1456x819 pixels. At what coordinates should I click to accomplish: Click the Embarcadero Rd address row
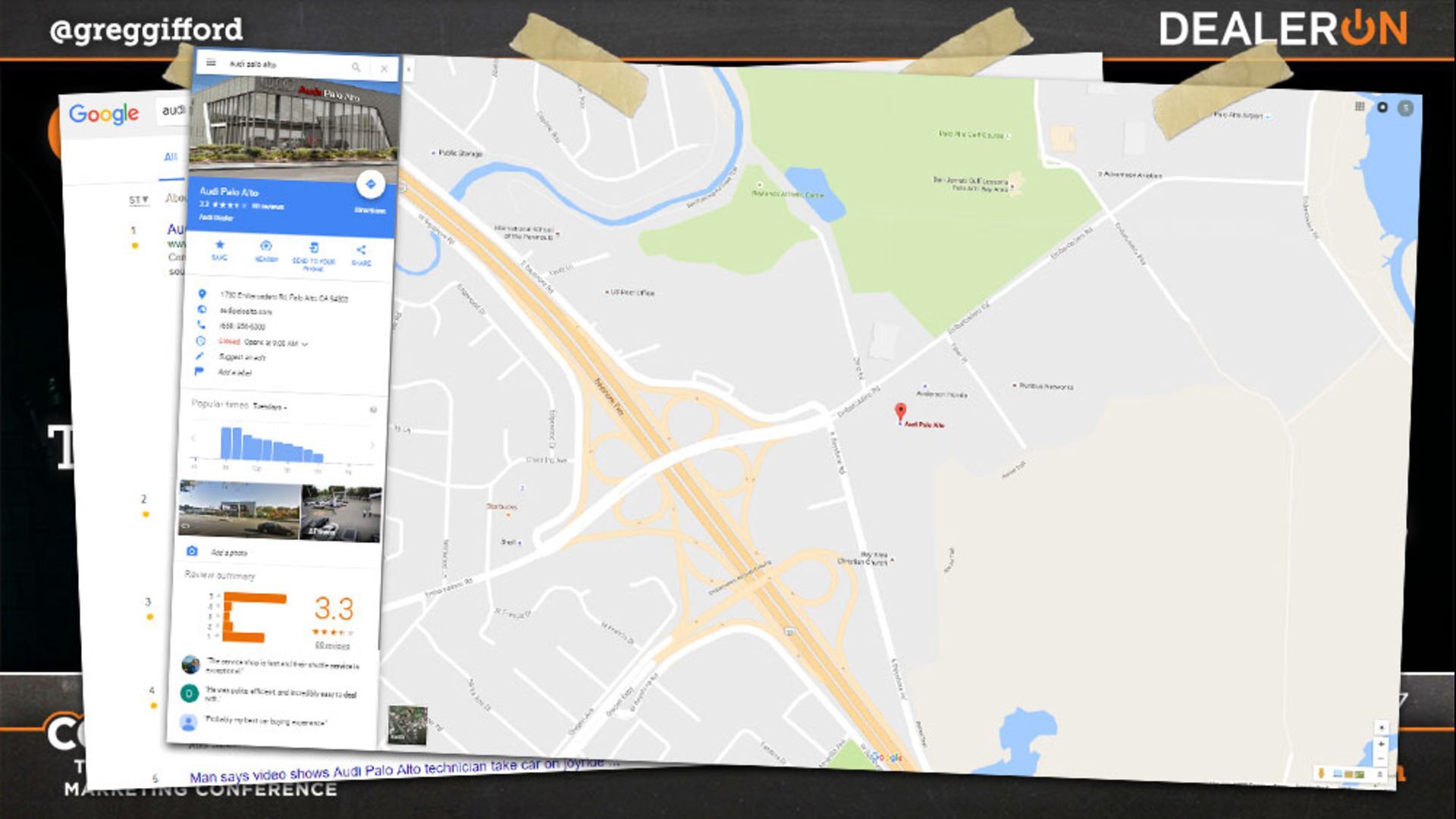(x=284, y=297)
